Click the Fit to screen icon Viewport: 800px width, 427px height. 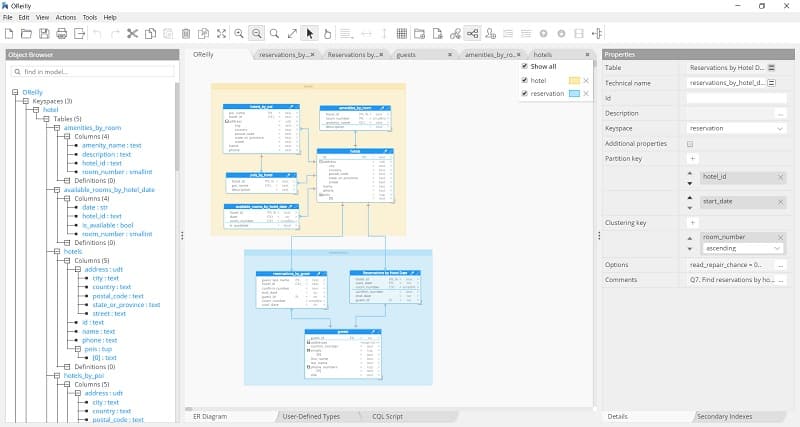[221, 34]
